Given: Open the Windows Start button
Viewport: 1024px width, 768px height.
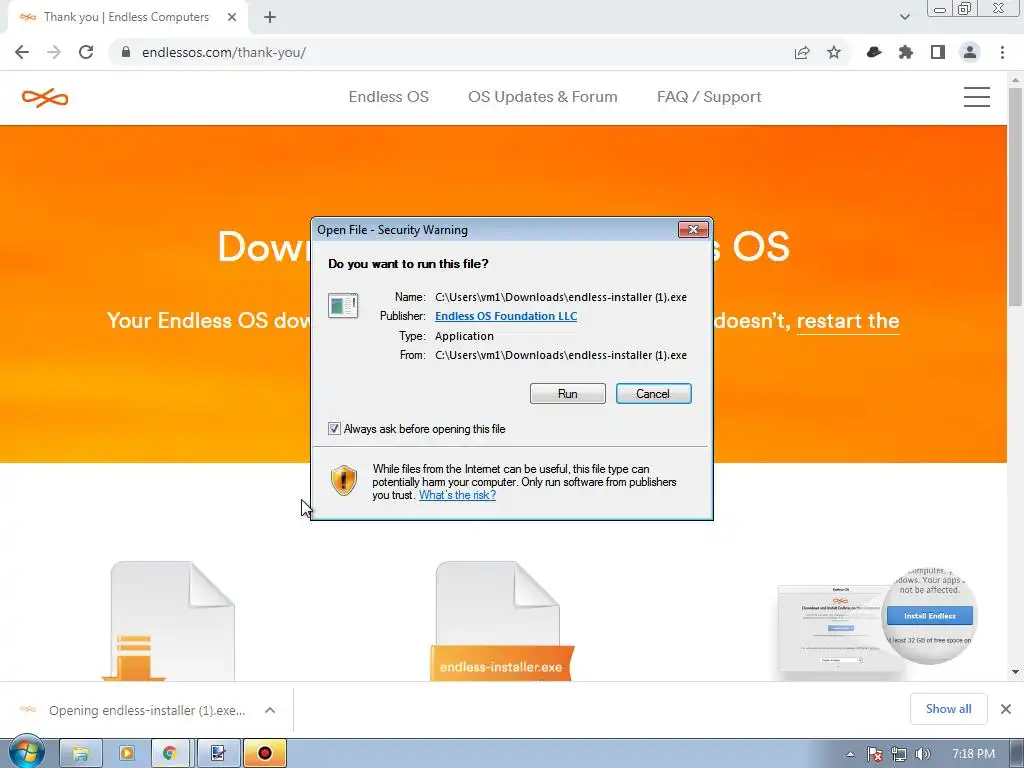Looking at the screenshot, I should [x=26, y=754].
